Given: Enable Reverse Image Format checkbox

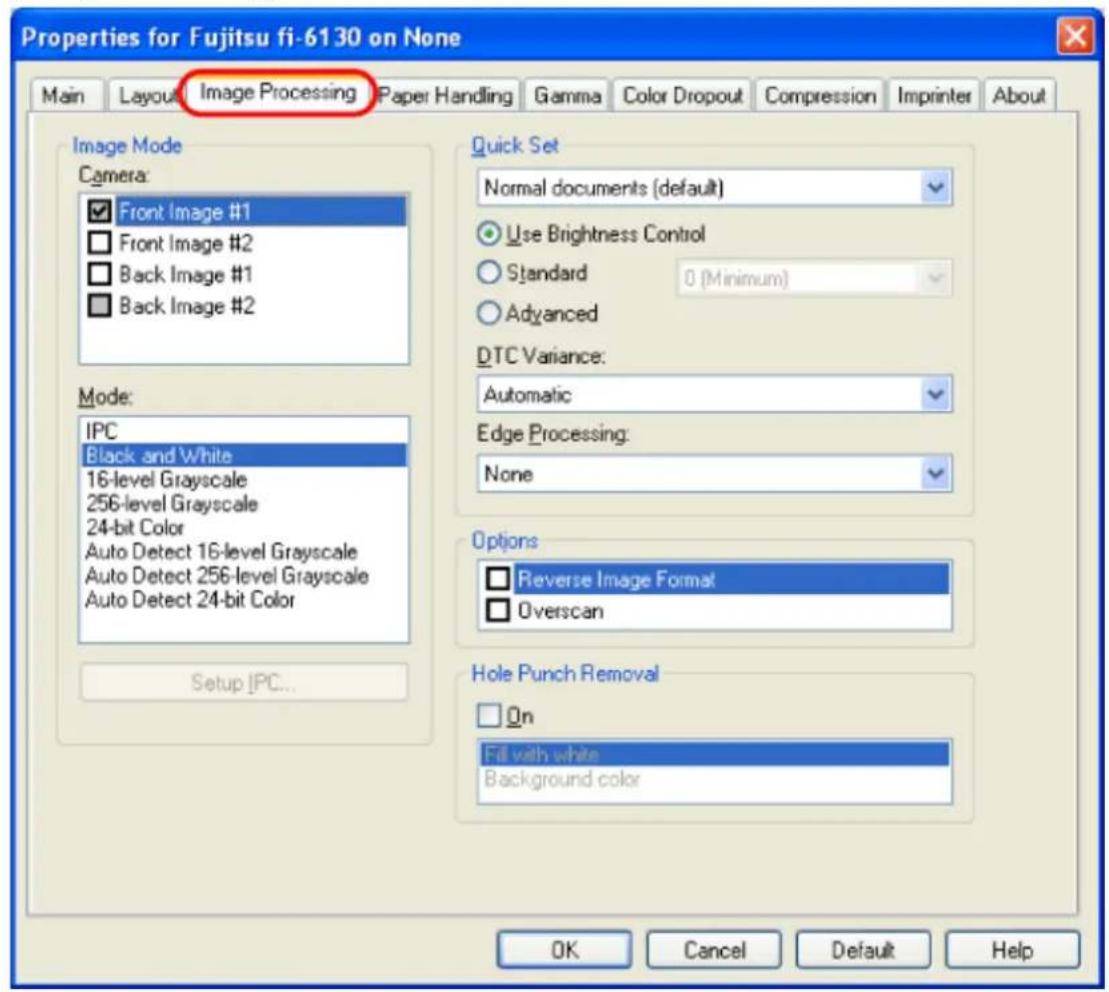Looking at the screenshot, I should click(498, 579).
